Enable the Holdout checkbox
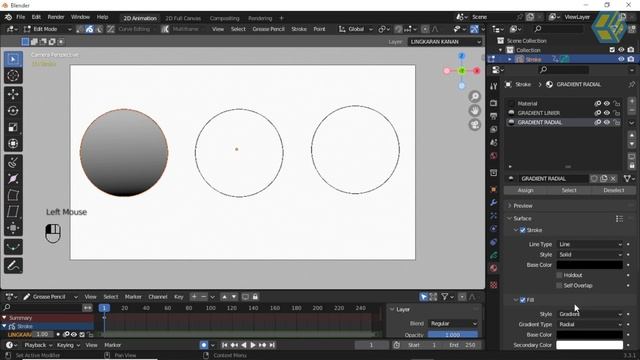The image size is (640, 360). [560, 275]
